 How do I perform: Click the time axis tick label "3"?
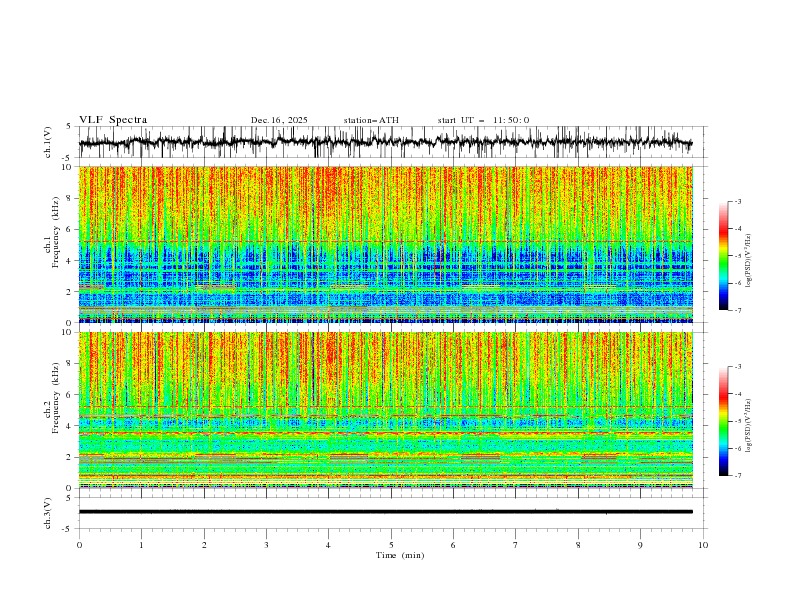[x=266, y=545]
